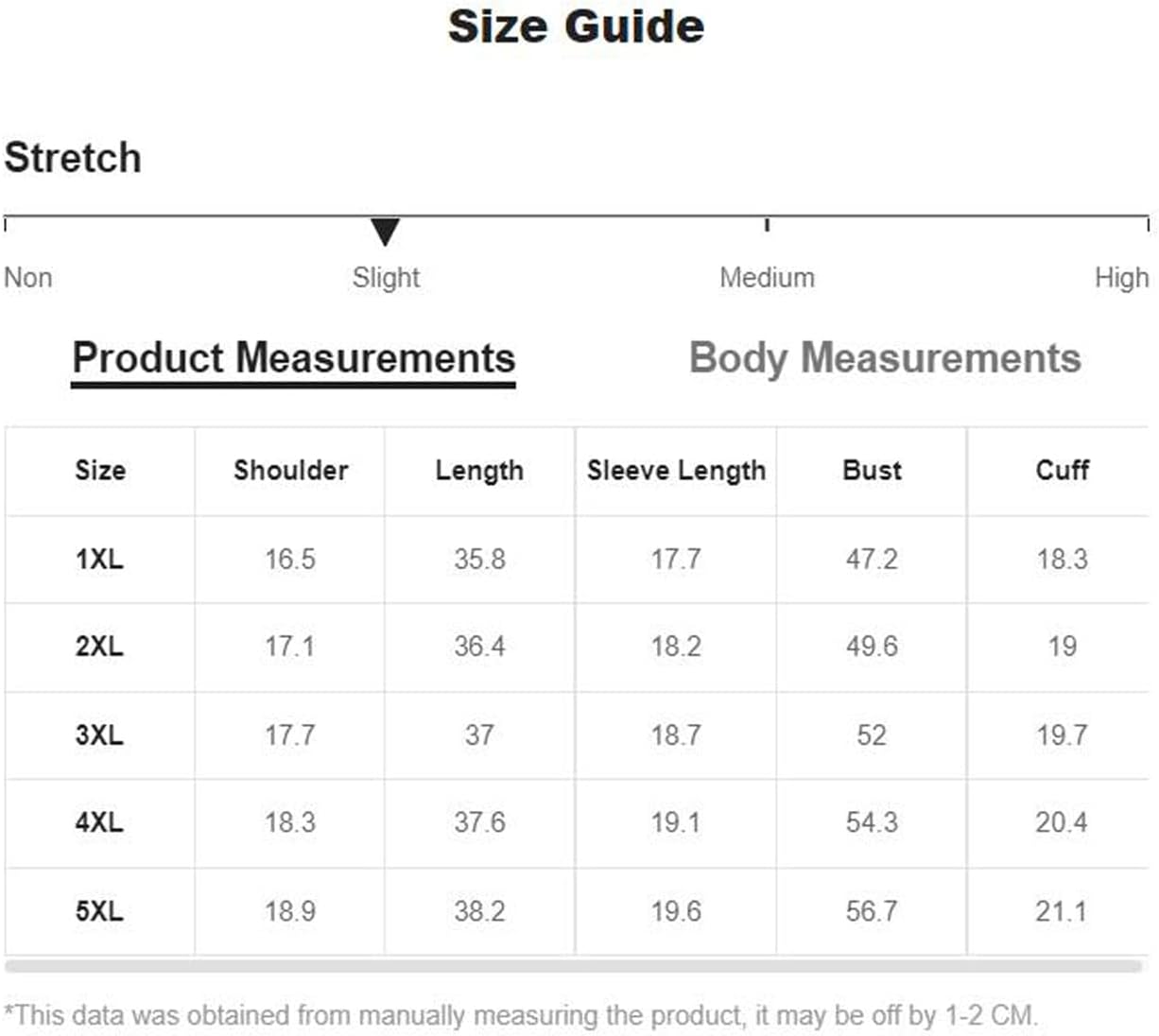The width and height of the screenshot is (1159, 1036).
Task: Click the Shoulder column header
Action: click(290, 470)
